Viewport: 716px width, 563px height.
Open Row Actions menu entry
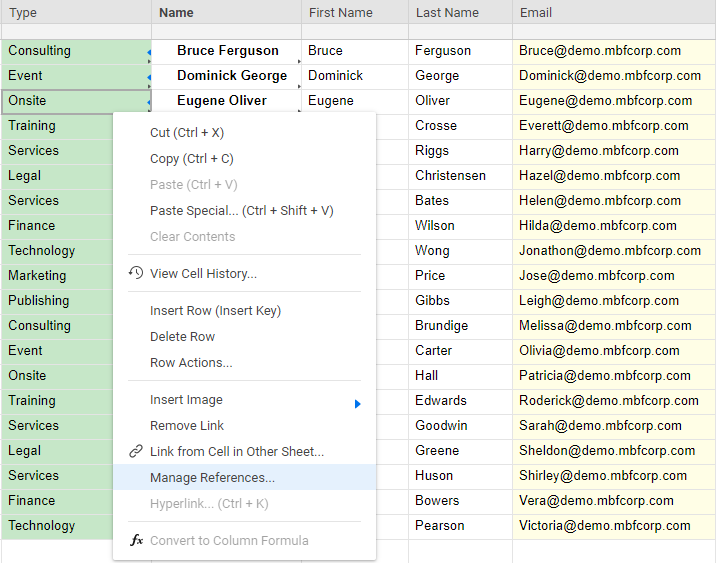click(191, 363)
